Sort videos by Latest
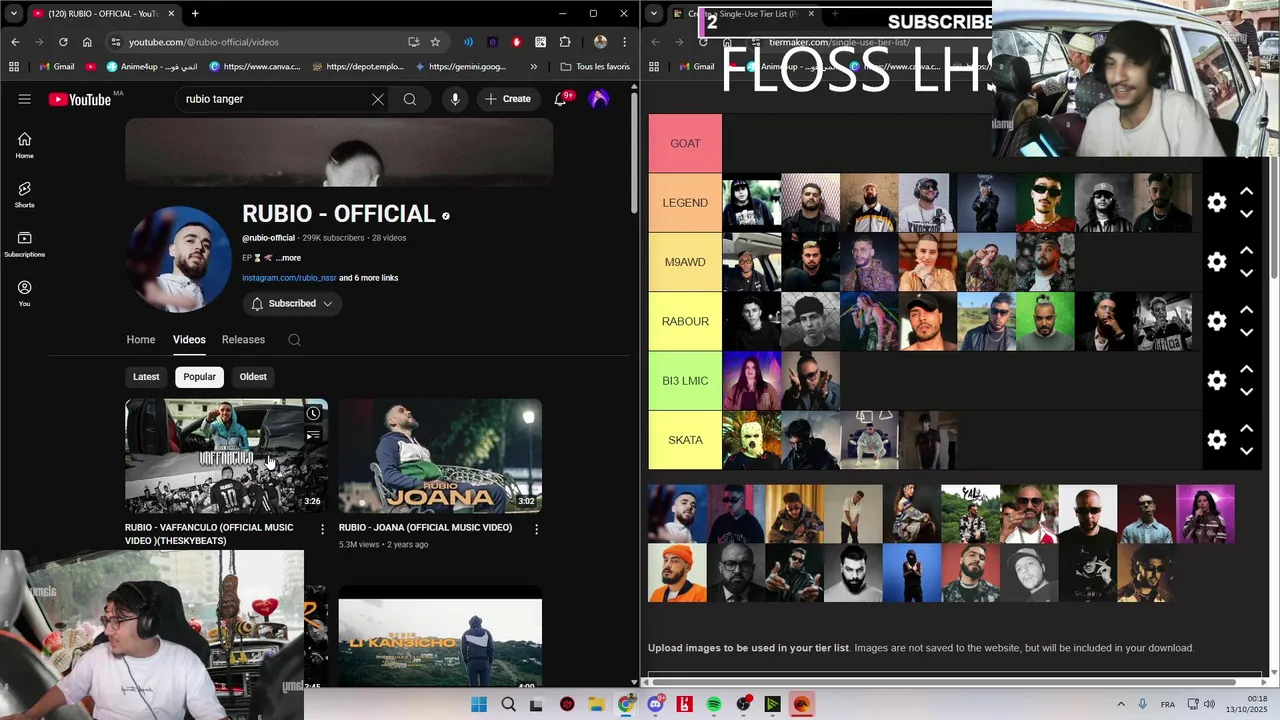The width and height of the screenshot is (1280, 720). [x=146, y=377]
